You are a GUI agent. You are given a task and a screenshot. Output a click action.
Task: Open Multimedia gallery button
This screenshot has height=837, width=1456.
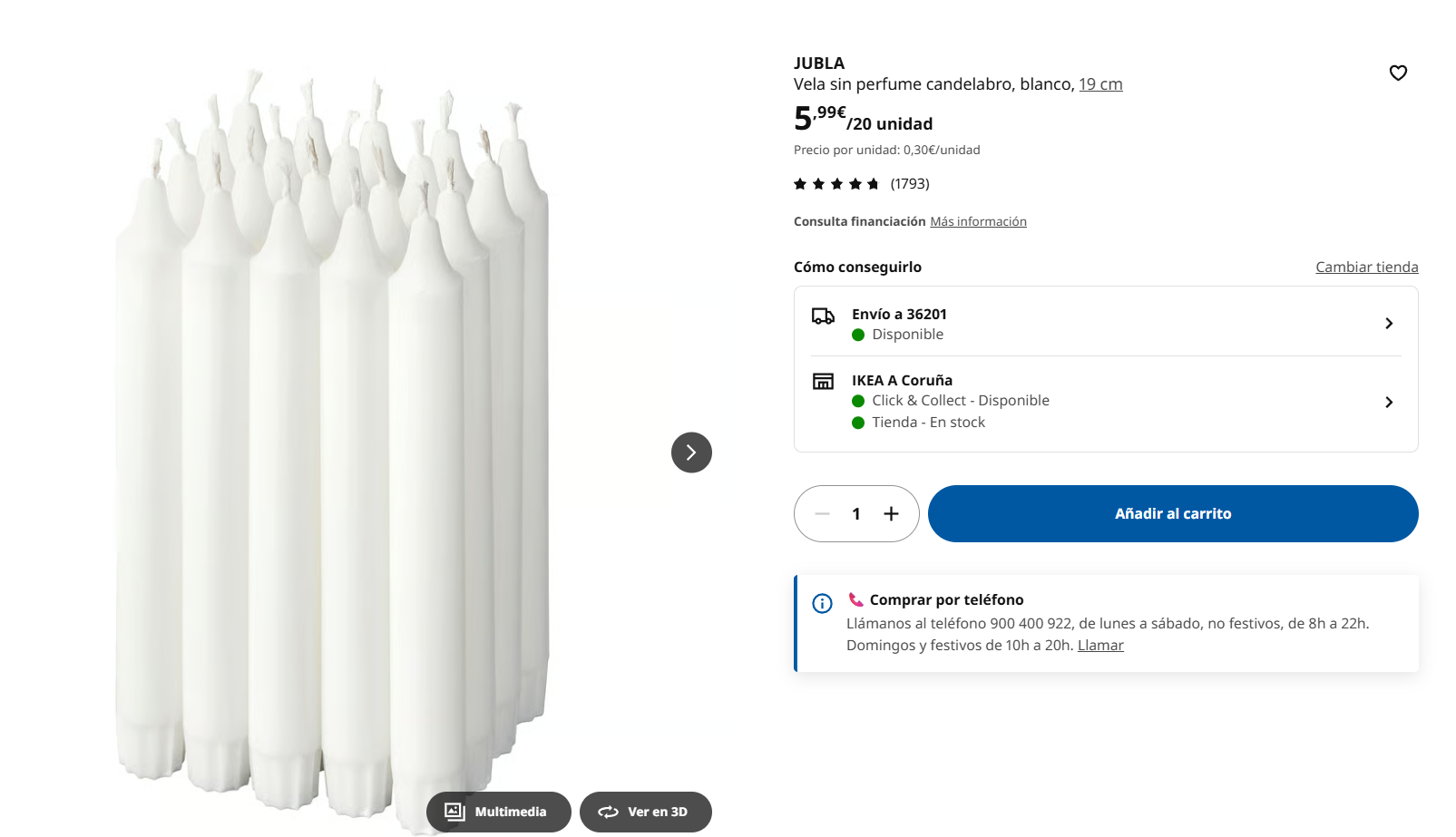(x=498, y=812)
